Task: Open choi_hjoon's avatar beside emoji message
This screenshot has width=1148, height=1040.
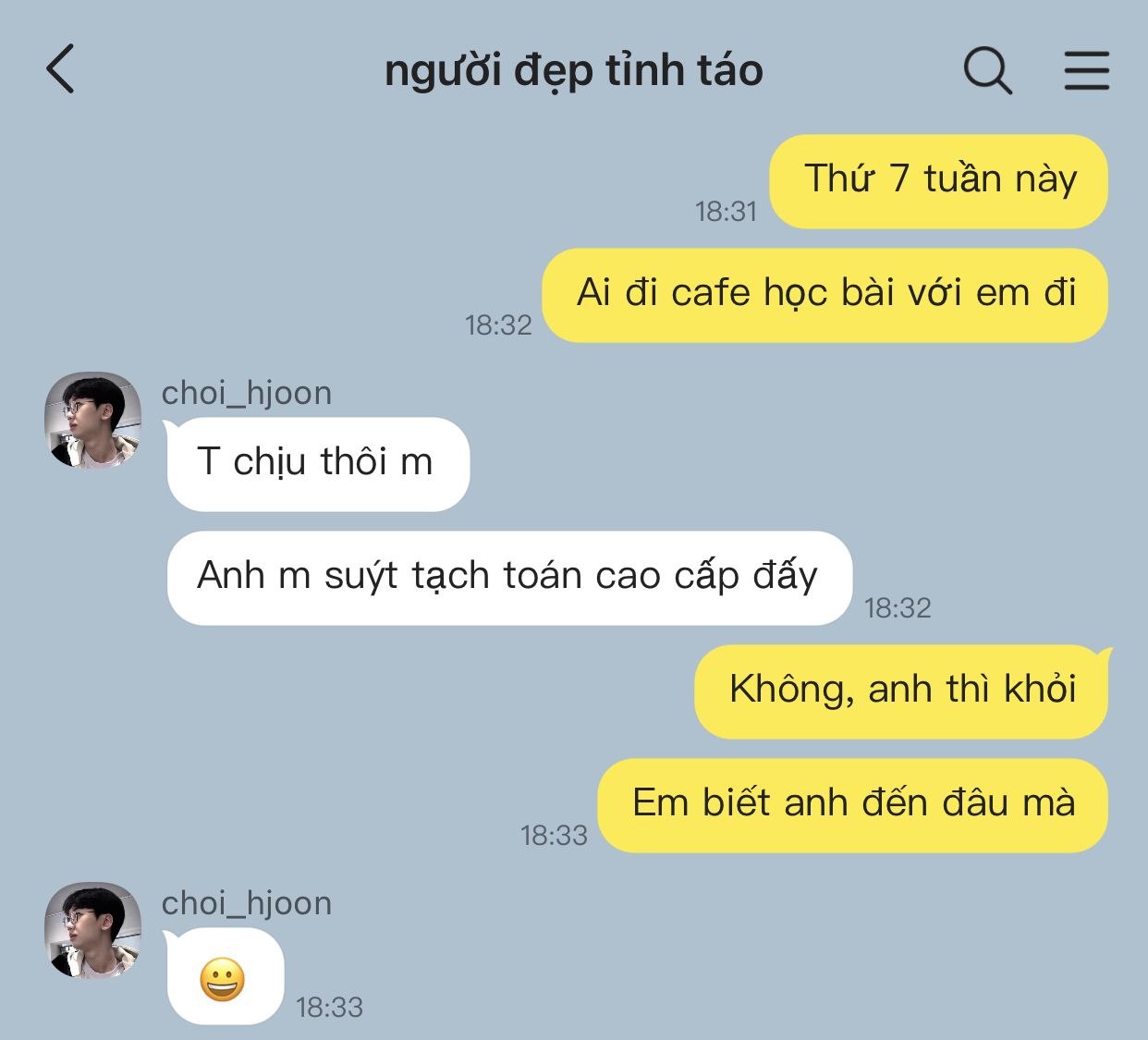Action: (92, 930)
